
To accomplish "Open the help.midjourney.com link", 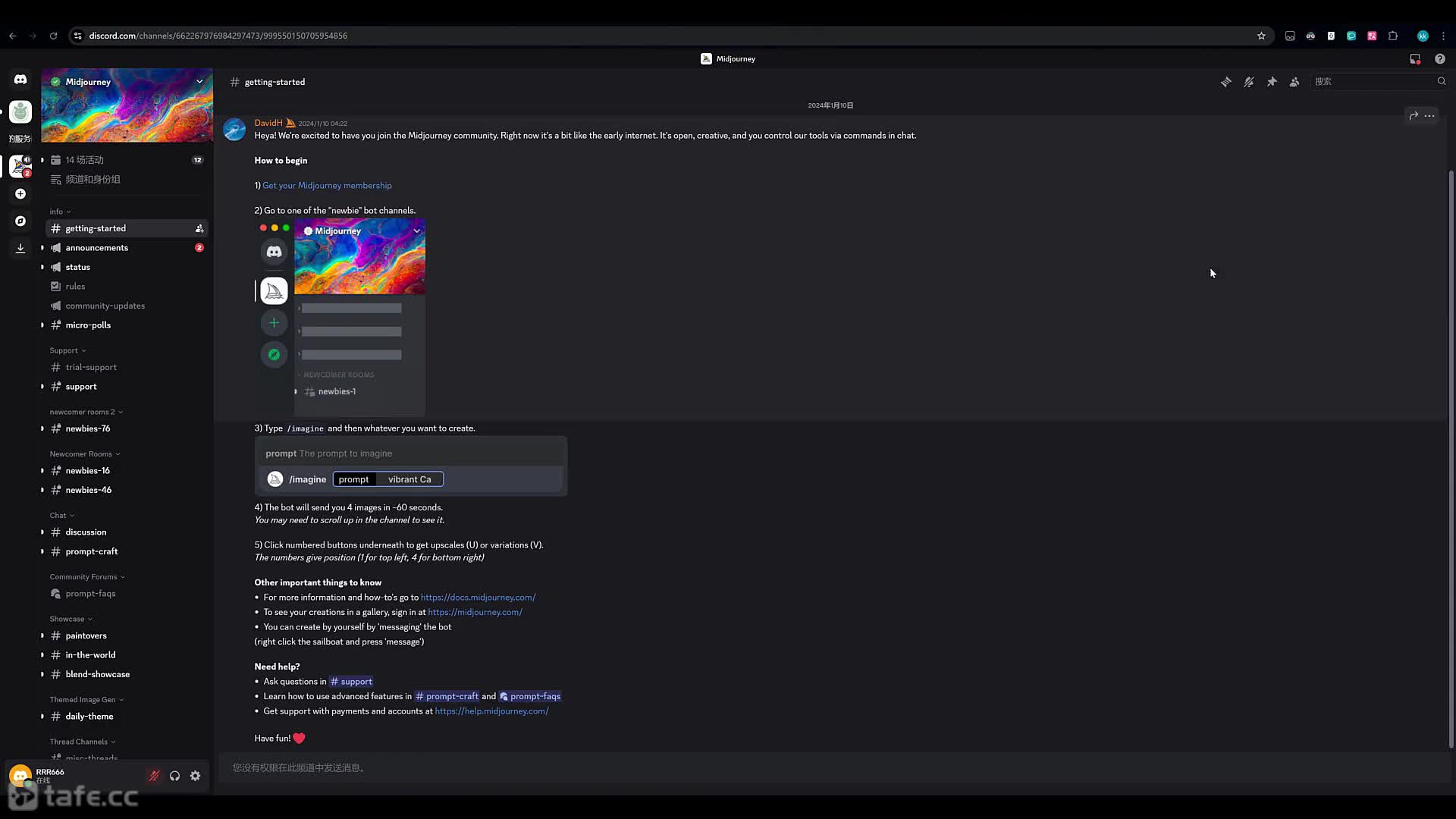I will pyautogui.click(x=491, y=711).
